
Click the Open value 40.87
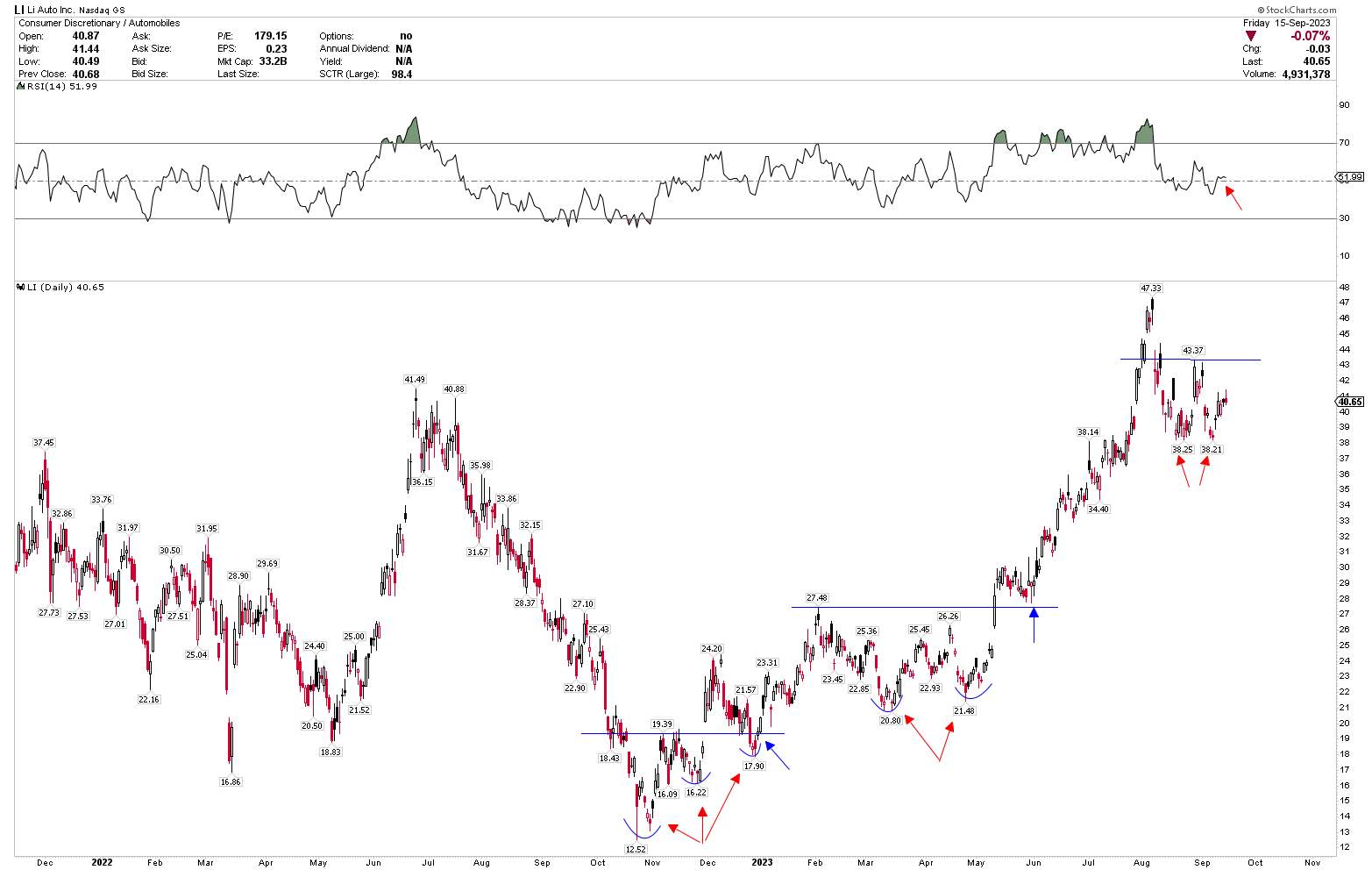[85, 36]
